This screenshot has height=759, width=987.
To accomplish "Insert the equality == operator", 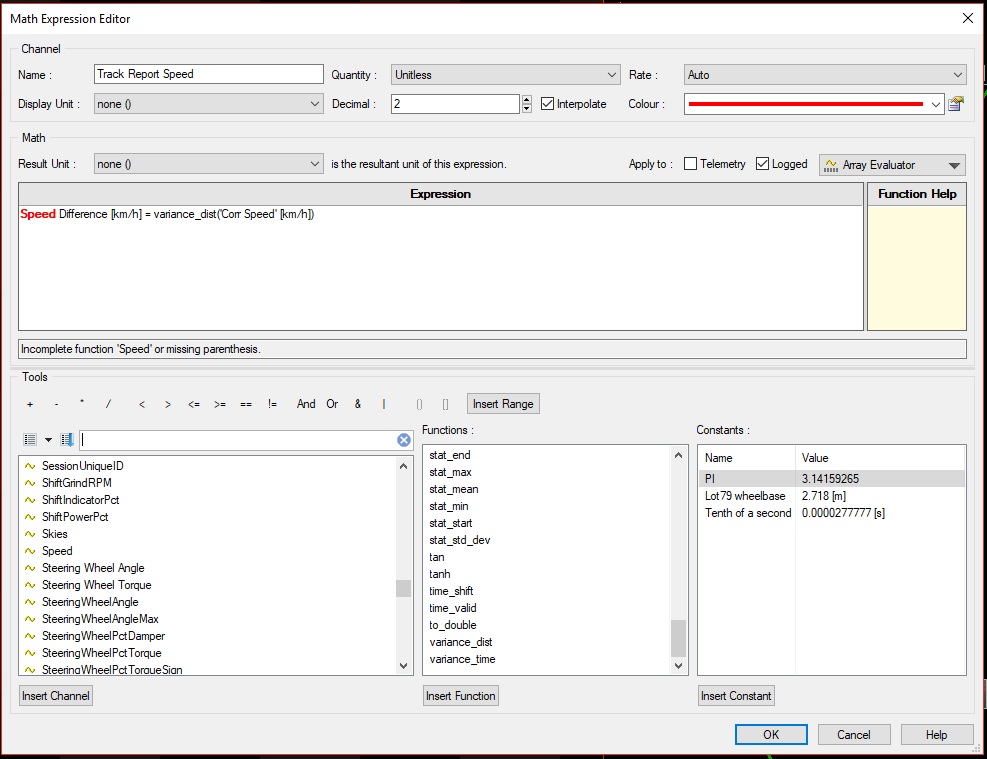I will (x=246, y=404).
